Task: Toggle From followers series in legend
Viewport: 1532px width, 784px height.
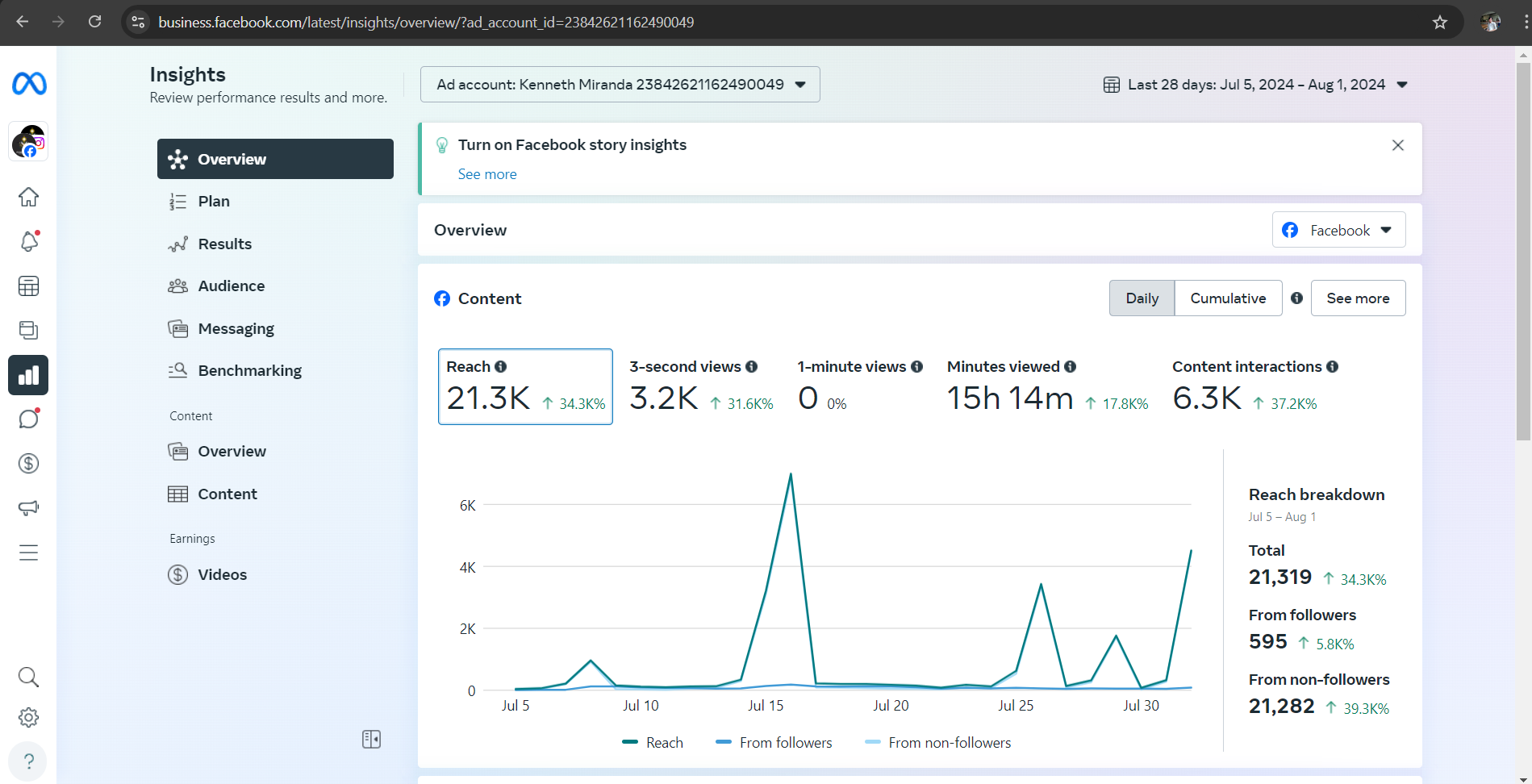Action: [774, 742]
